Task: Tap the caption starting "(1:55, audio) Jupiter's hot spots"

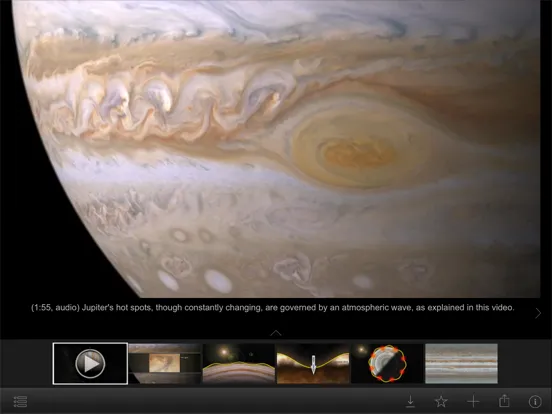Action: click(273, 308)
